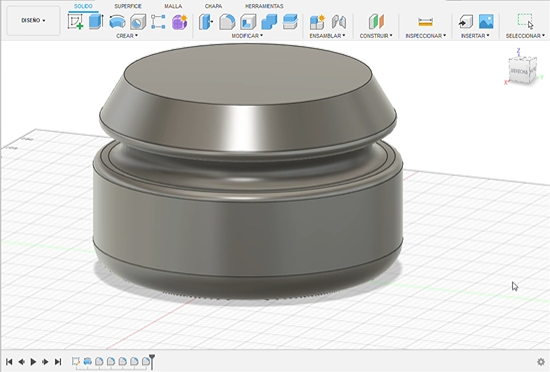Select the Create Sketch tool
This screenshot has width=550, height=372.
tap(75, 22)
